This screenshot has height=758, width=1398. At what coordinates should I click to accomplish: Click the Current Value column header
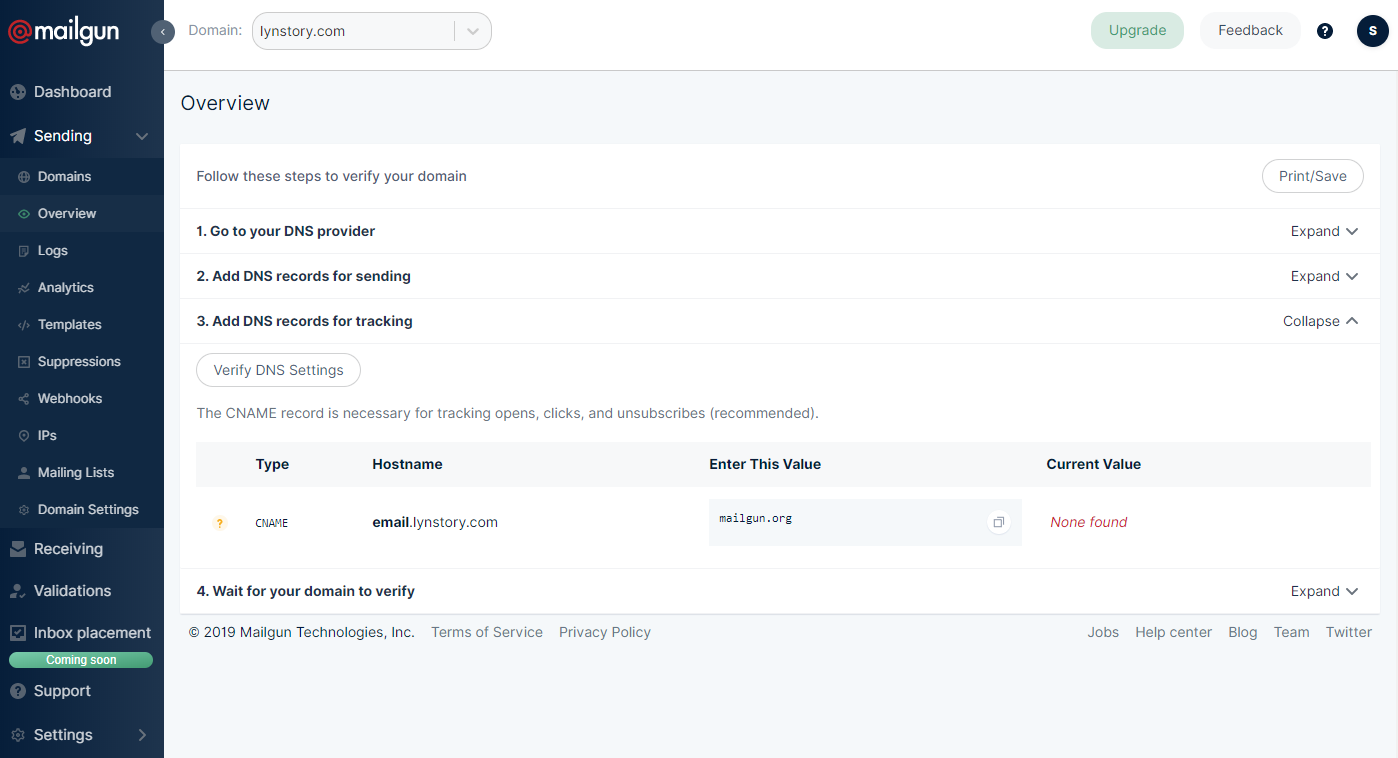tap(1093, 464)
